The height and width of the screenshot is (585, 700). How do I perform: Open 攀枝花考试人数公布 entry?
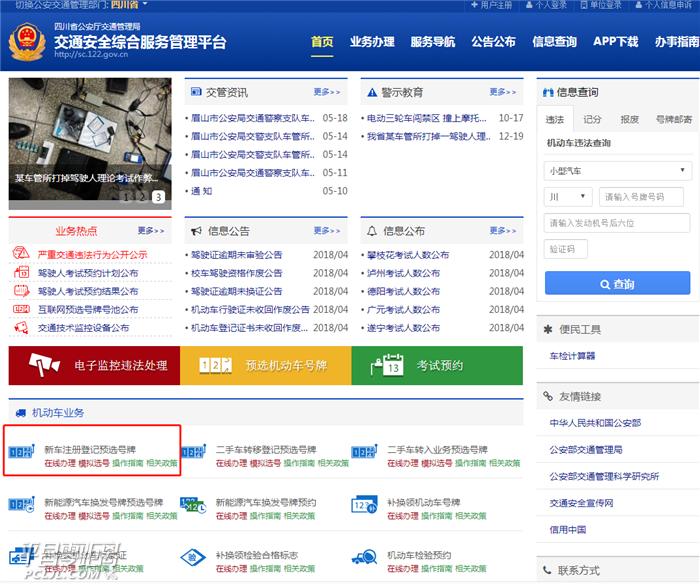(x=408, y=255)
